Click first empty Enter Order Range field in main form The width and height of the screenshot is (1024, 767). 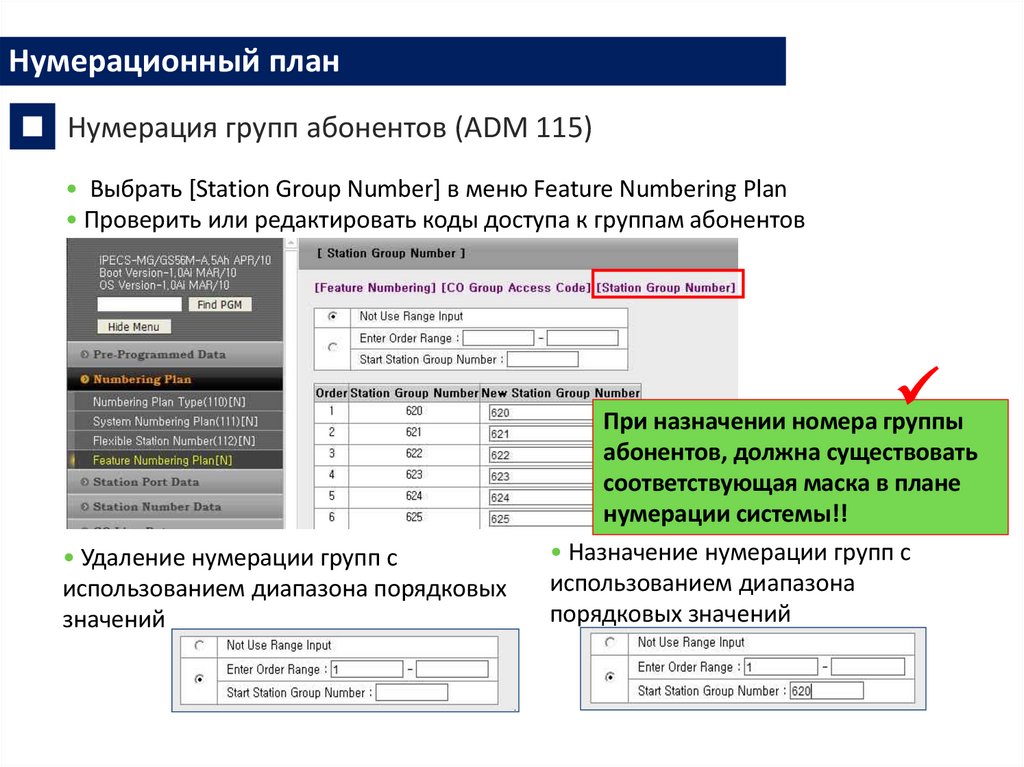498,338
